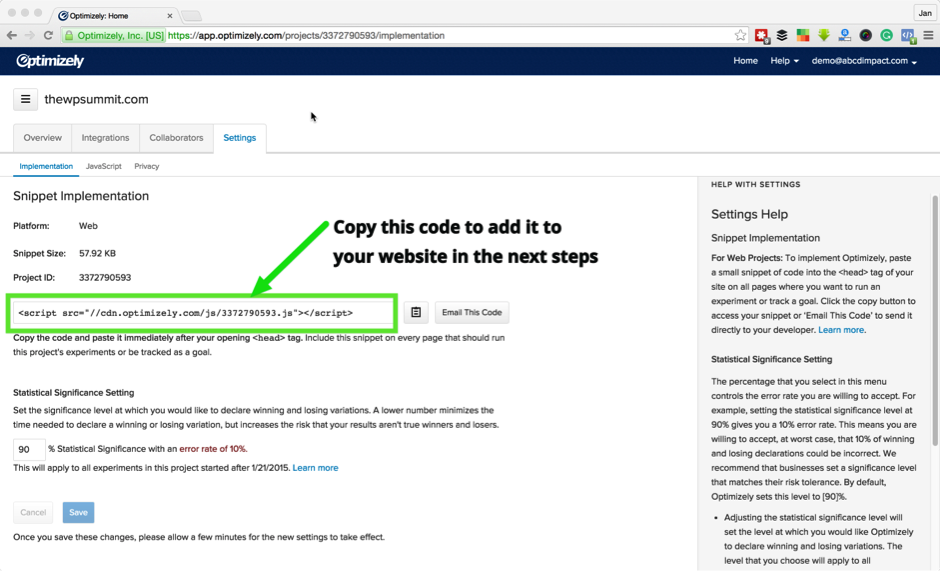Click the snippet script code field
Screen dimensions: 941x571
point(203,313)
